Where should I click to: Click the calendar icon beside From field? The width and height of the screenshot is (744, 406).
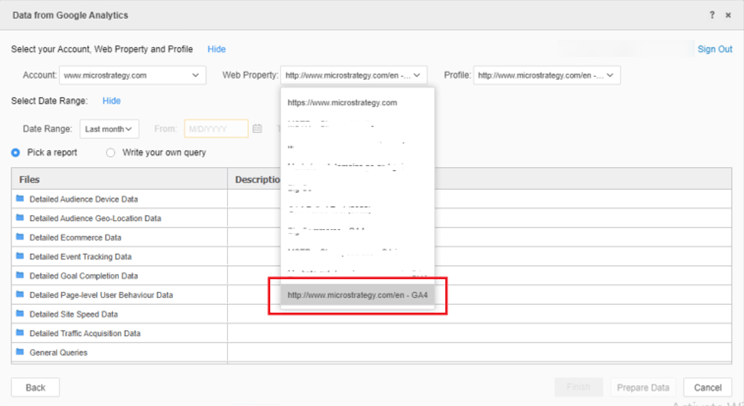tap(257, 129)
